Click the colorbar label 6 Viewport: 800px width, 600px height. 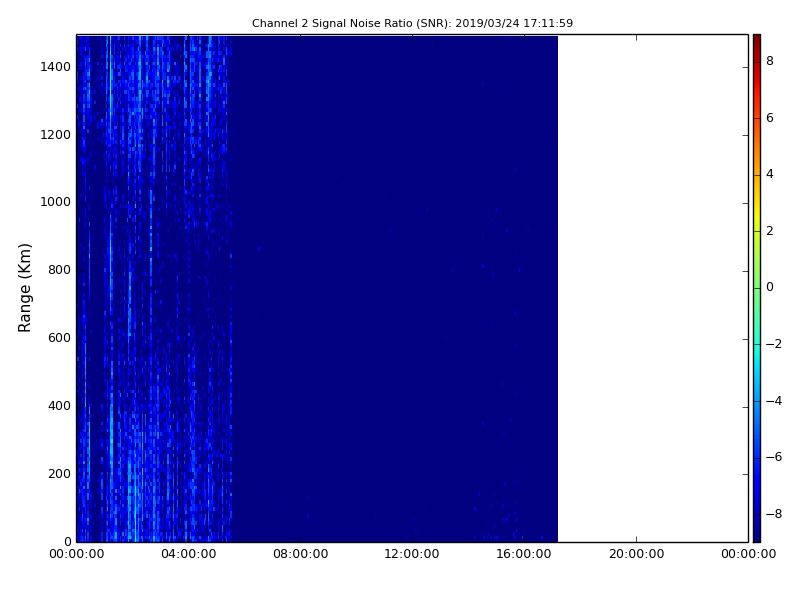[x=770, y=118]
